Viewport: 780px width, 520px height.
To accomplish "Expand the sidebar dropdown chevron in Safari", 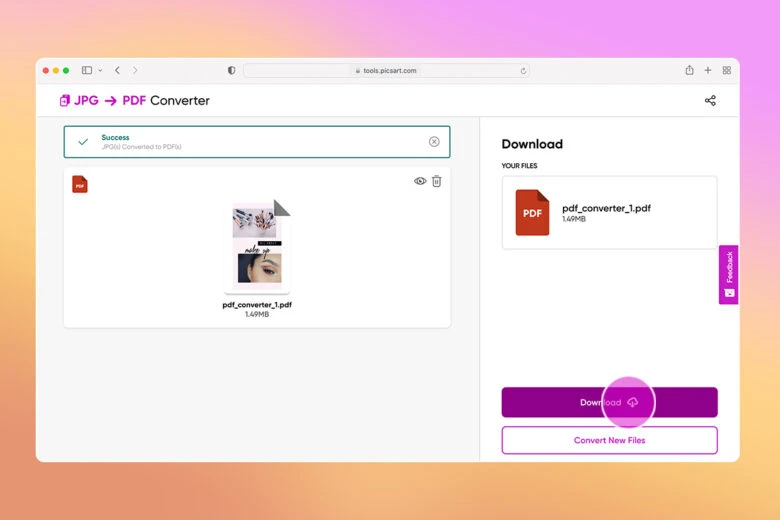I will pos(100,70).
